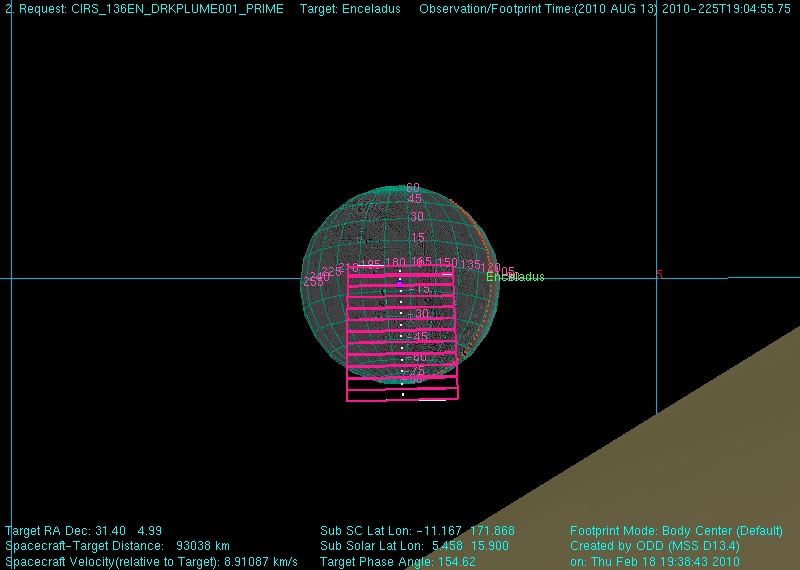Screen dimensions: 800x570
Task: Click the blue body-center marker on the globe
Action: tap(400, 284)
